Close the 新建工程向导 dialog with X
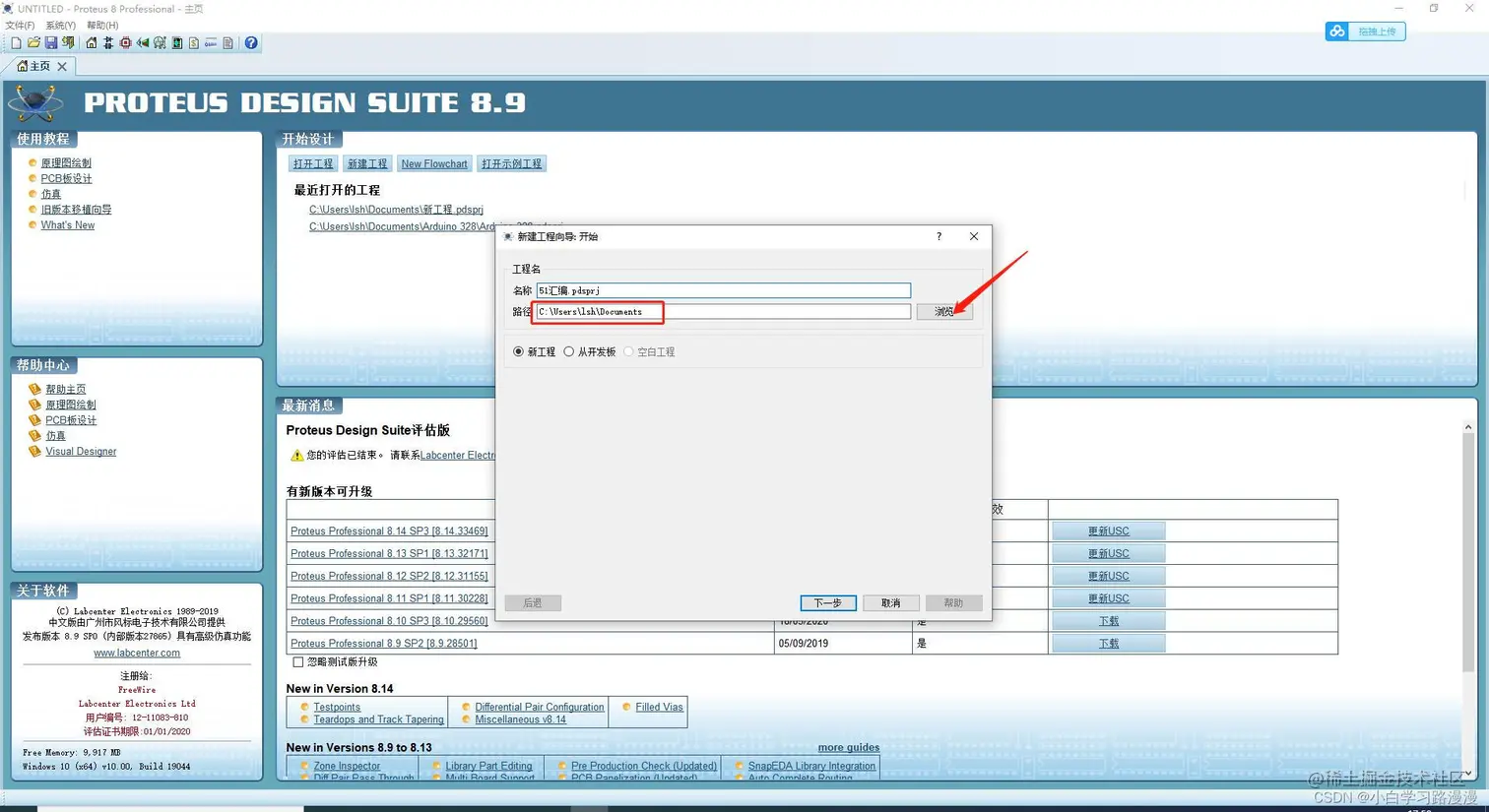The image size is (1489, 812). click(974, 236)
